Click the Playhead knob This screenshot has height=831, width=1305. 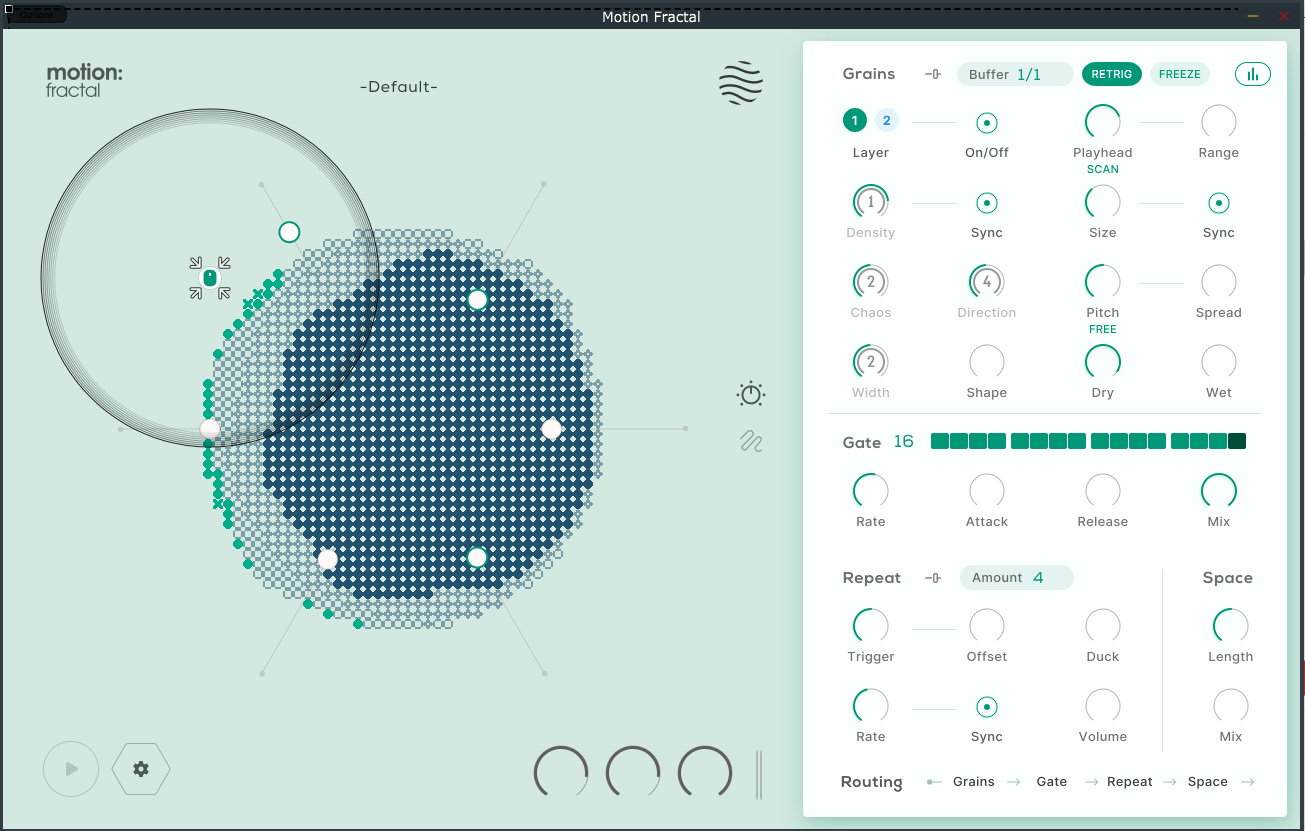click(1103, 122)
